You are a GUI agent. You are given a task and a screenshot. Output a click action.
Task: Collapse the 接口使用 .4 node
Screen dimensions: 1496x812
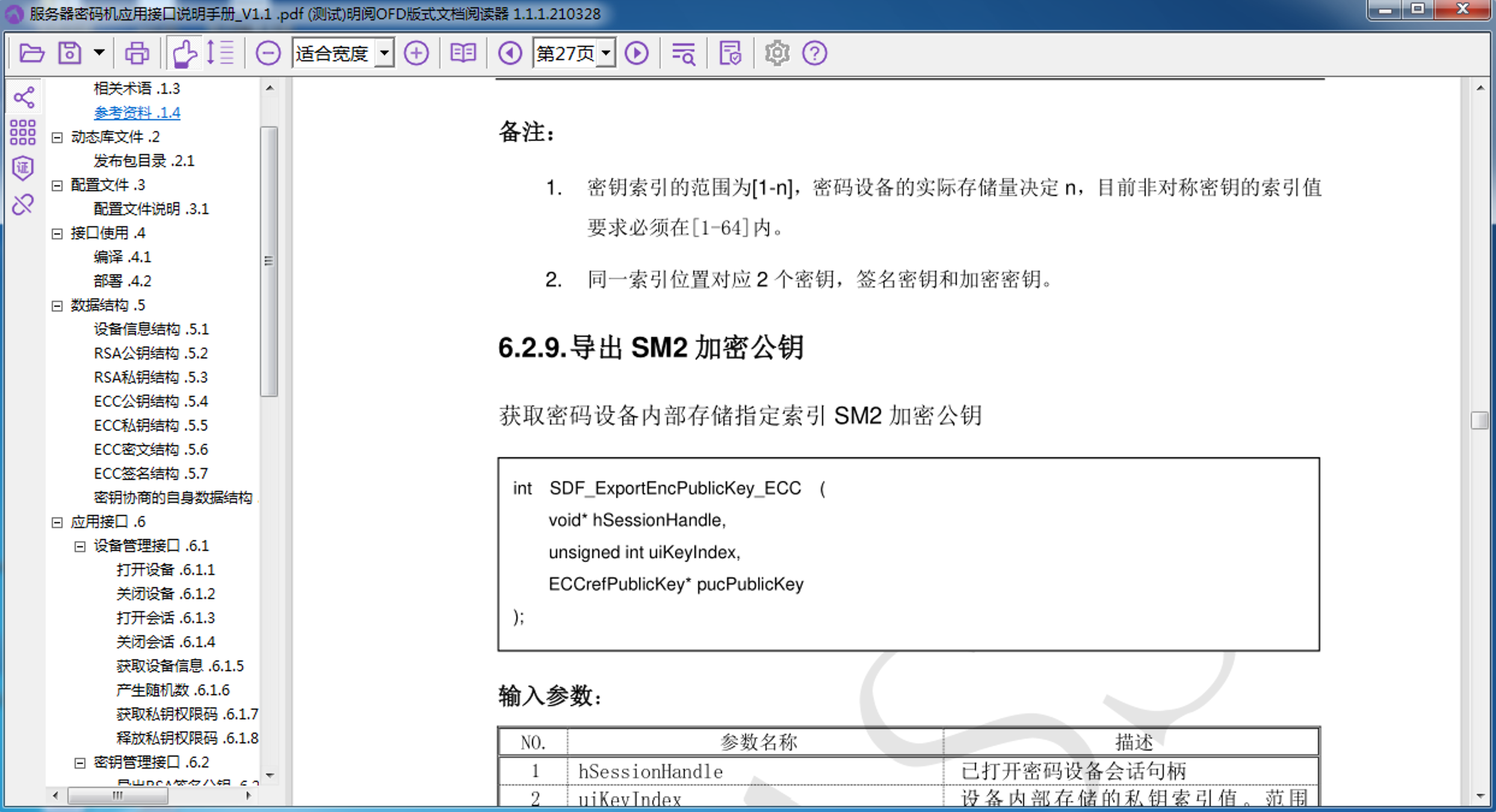(x=57, y=234)
